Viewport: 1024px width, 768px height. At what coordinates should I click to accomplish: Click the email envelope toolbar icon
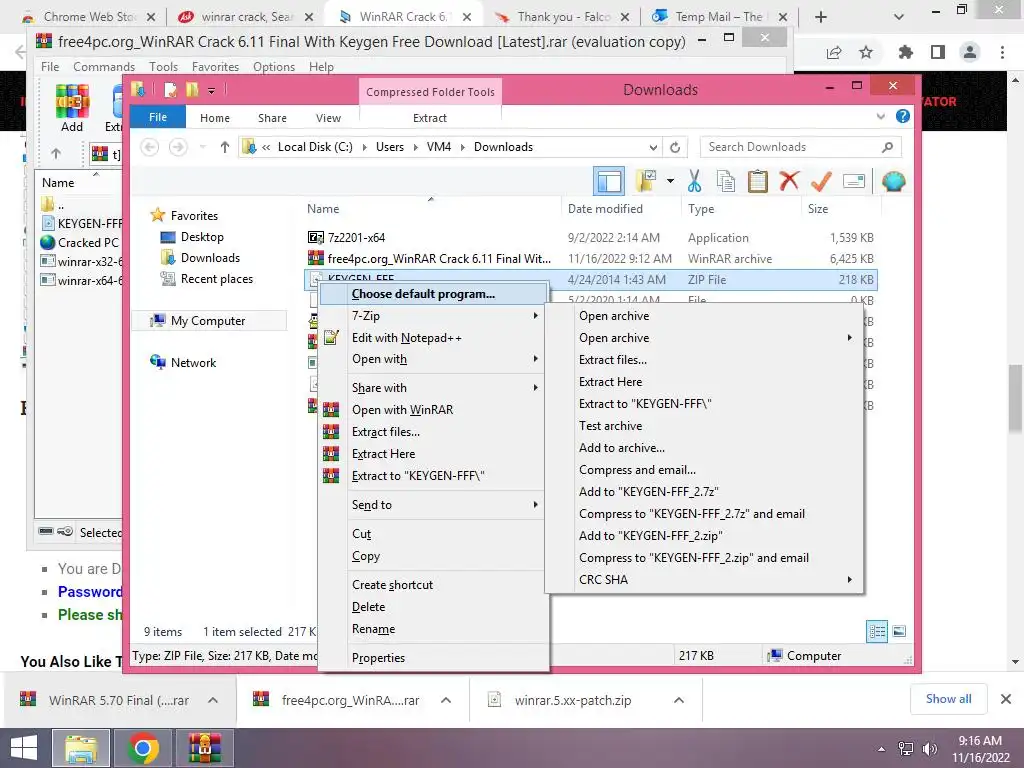854,181
